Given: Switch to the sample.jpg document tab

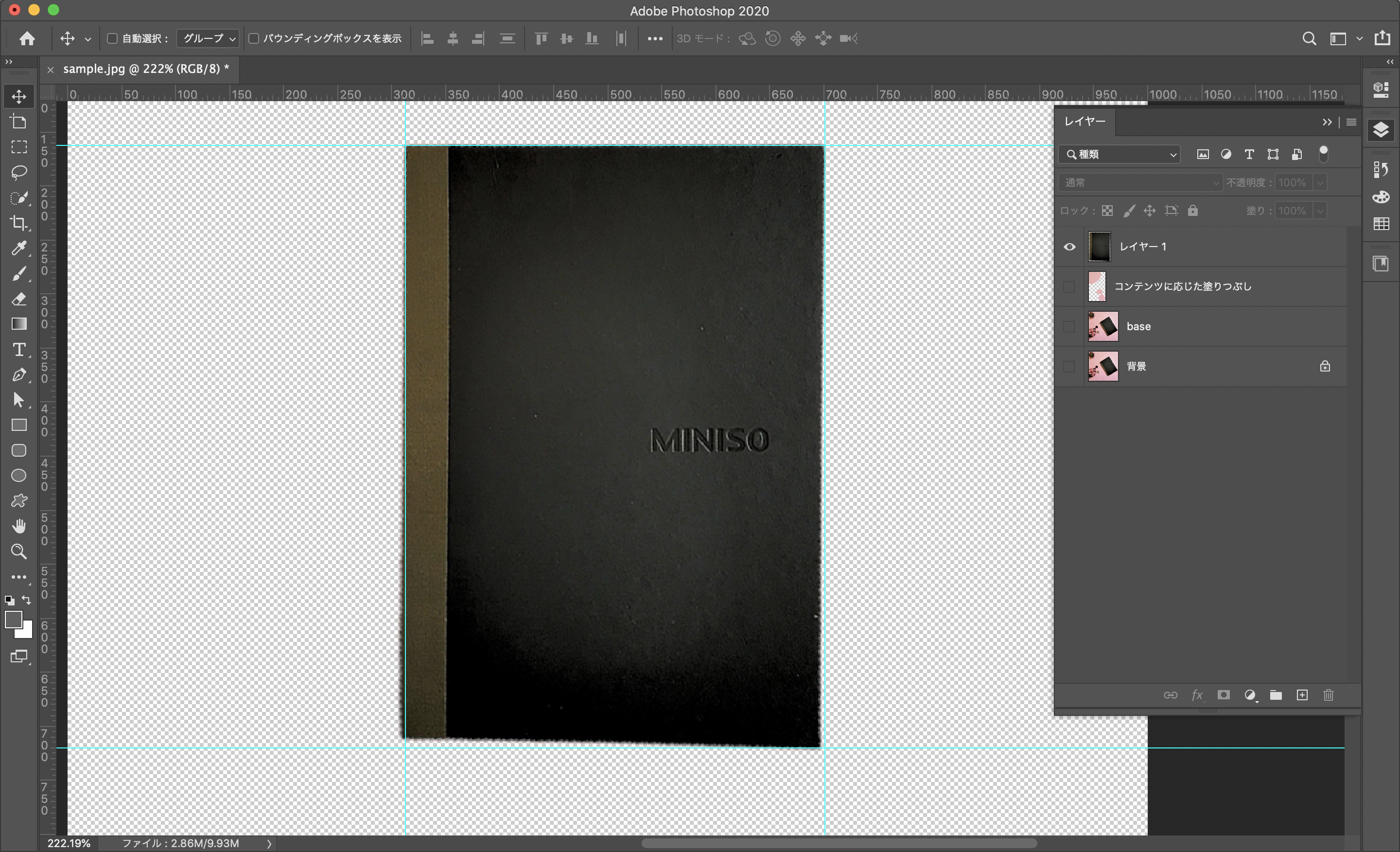Looking at the screenshot, I should click(x=146, y=69).
